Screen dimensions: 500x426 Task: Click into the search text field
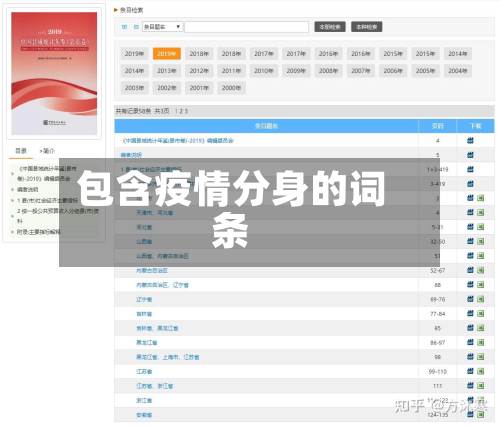(247, 27)
